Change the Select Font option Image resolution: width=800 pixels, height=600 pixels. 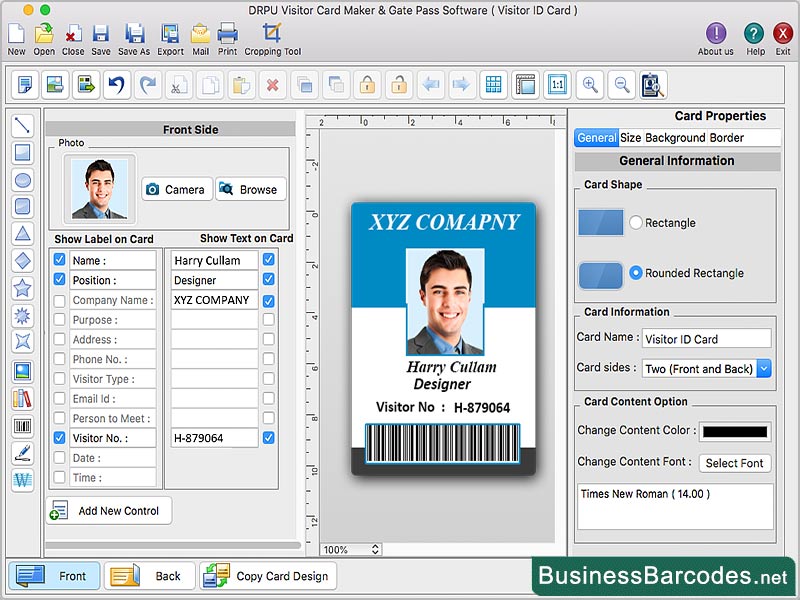tap(735, 463)
